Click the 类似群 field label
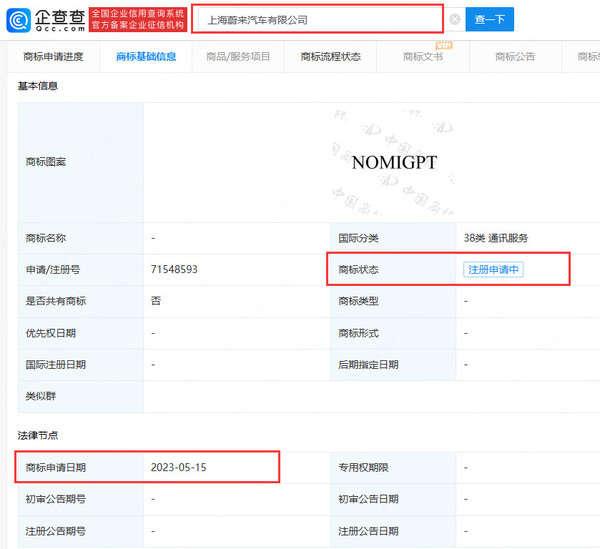Image resolution: width=600 pixels, height=549 pixels. [x=41, y=396]
